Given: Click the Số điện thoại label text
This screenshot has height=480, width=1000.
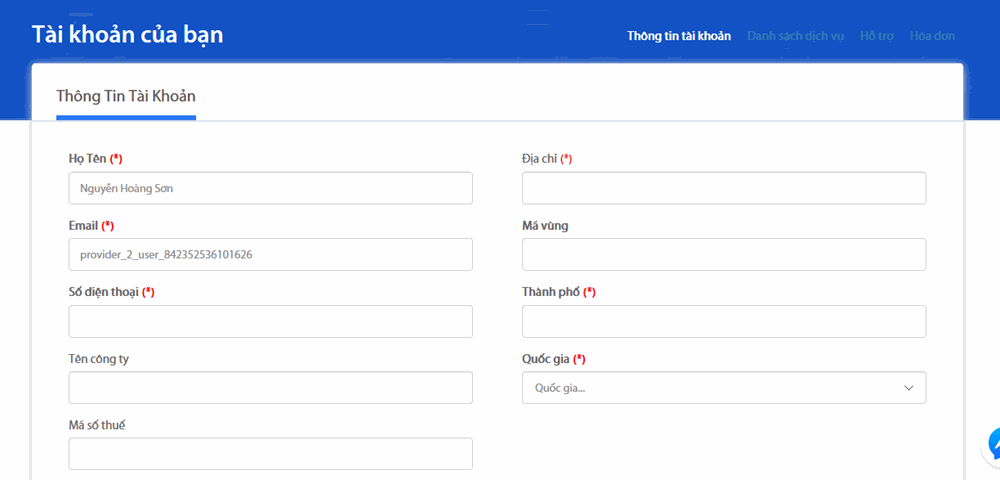Looking at the screenshot, I should (104, 292).
